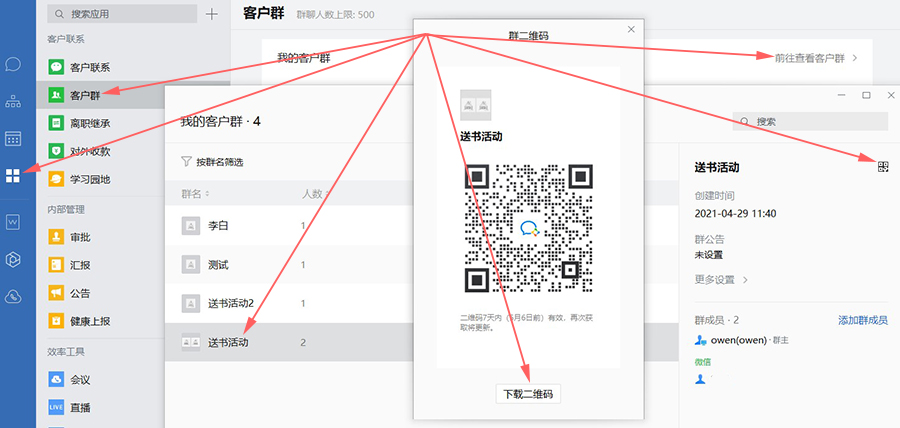This screenshot has width=900, height=428.
Task: Click the orange 汇报 app icon
Action: (56, 265)
